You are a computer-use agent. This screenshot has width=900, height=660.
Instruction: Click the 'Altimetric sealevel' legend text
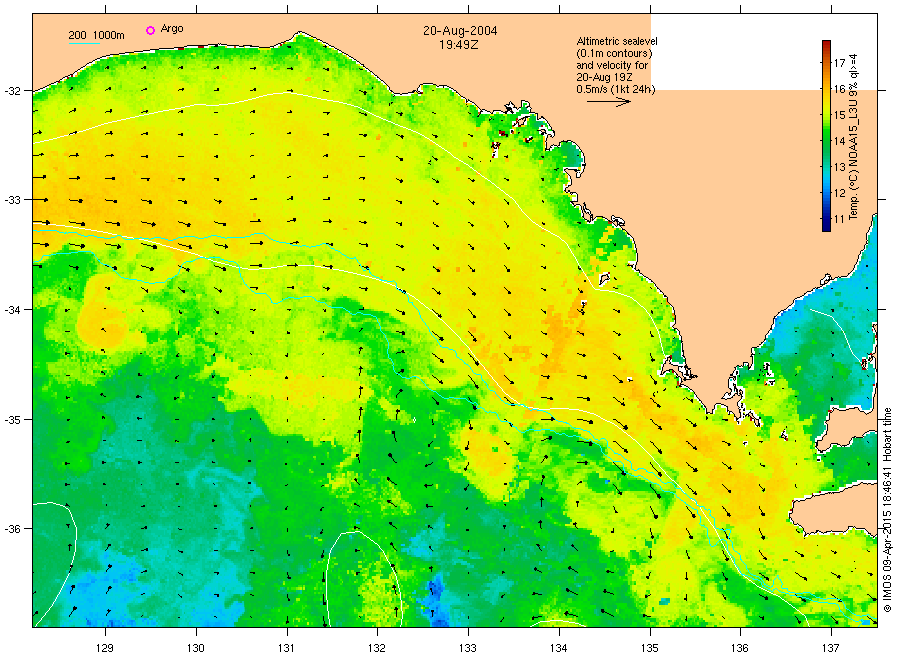point(617,41)
